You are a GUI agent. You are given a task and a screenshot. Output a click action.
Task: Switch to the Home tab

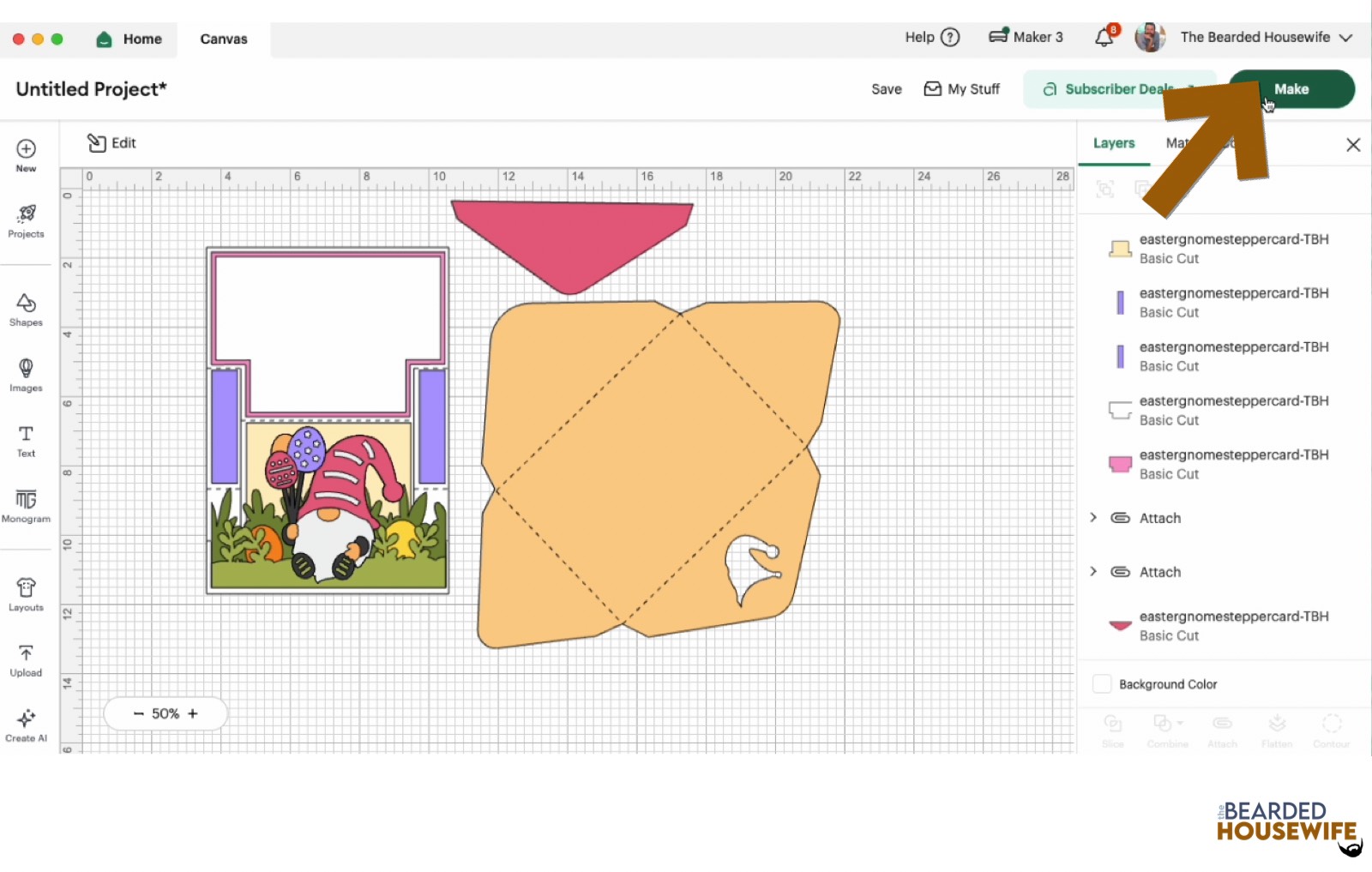(129, 39)
